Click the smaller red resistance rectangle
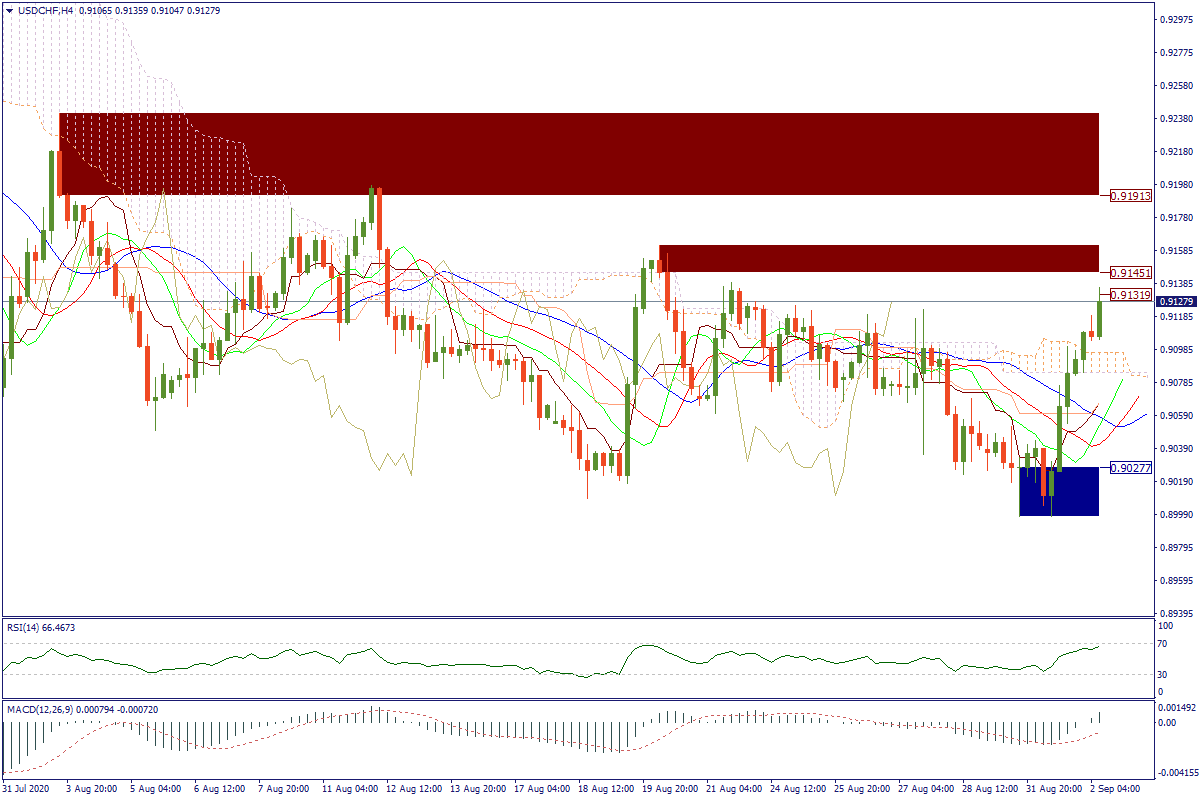The width and height of the screenshot is (1200, 800). coord(878,258)
